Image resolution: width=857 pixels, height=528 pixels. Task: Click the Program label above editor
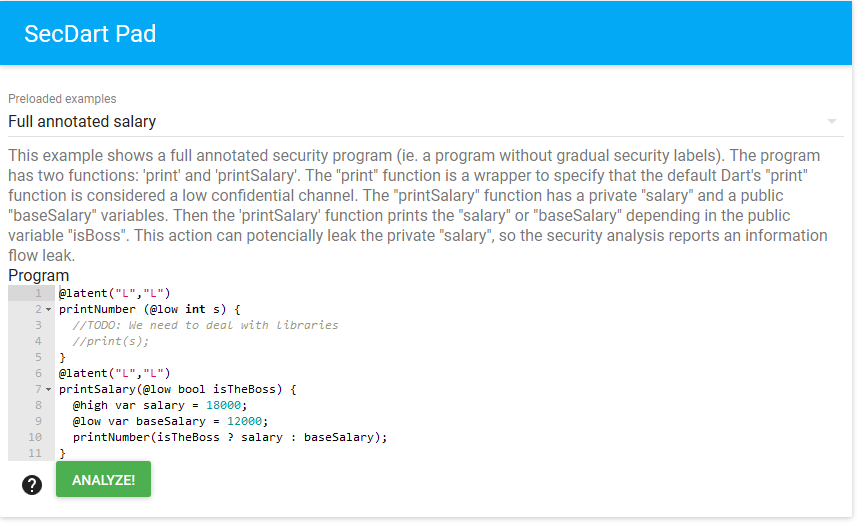(38, 275)
